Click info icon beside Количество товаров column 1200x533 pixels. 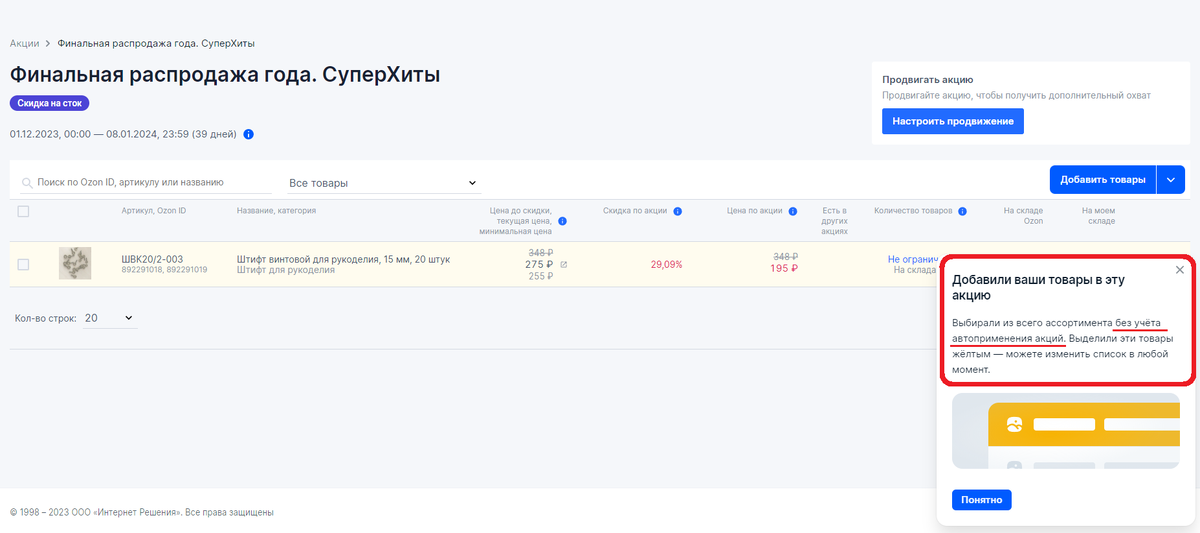962,212
